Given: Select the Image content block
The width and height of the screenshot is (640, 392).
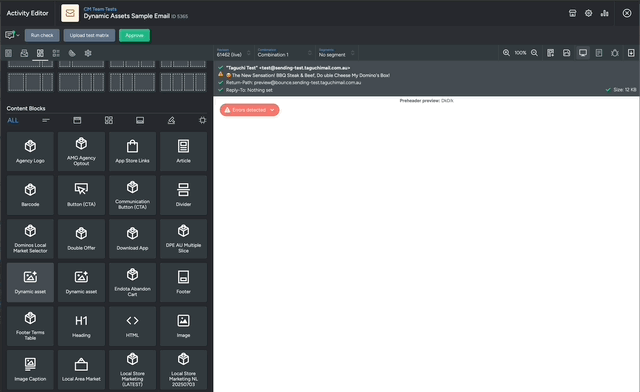Looking at the screenshot, I should pos(183,326).
